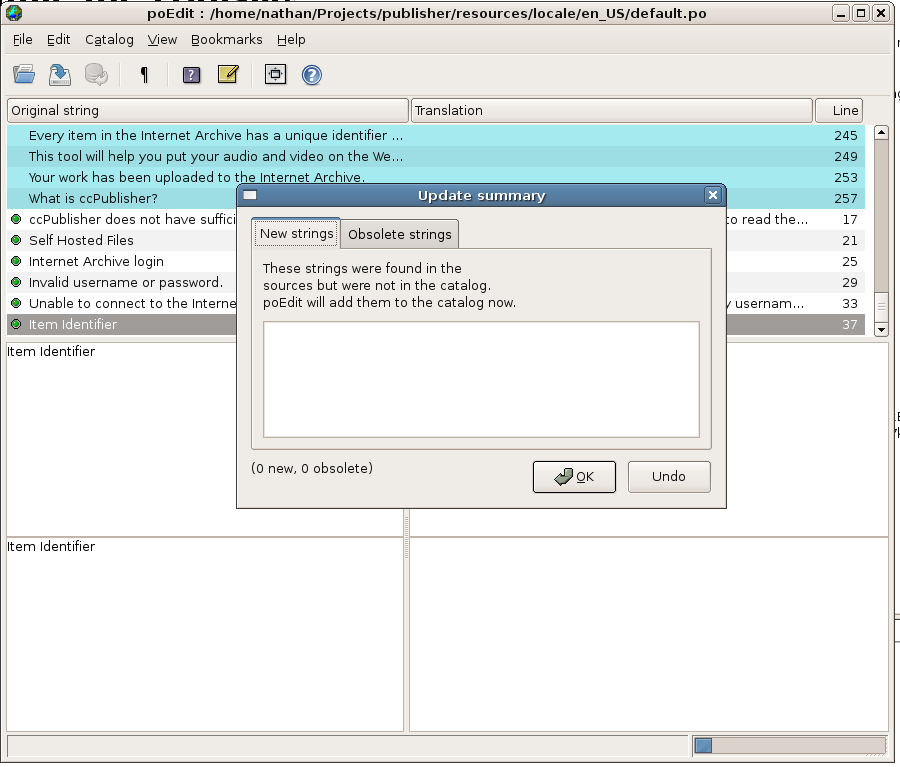Open Help via the blue question icon

[312, 75]
